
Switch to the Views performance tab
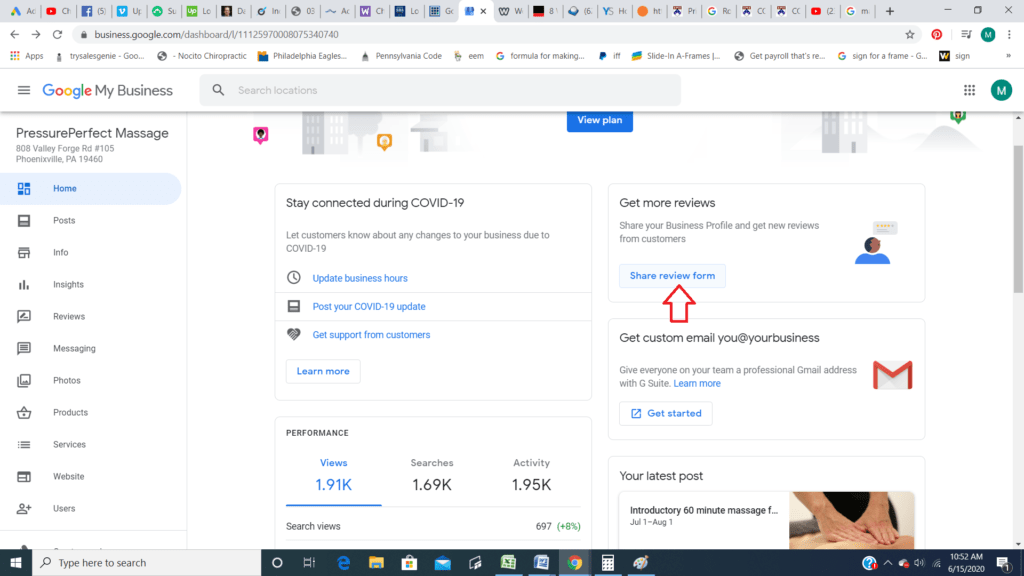pyautogui.click(x=334, y=475)
